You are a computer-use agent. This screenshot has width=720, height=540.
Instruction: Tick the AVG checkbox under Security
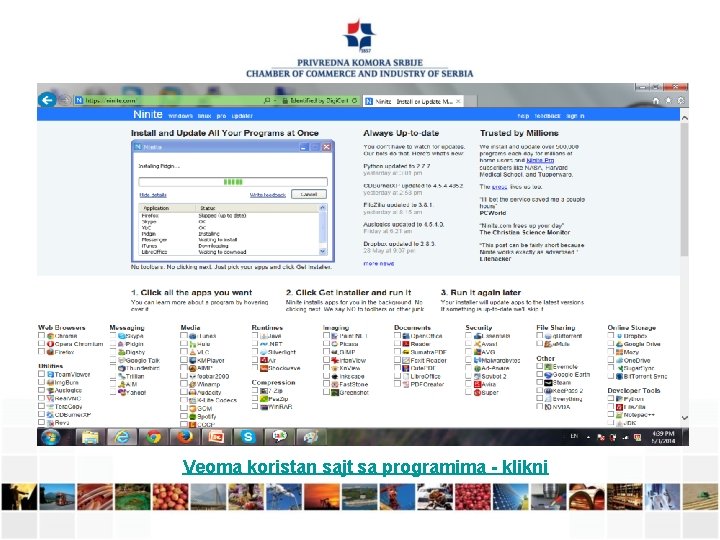point(469,352)
